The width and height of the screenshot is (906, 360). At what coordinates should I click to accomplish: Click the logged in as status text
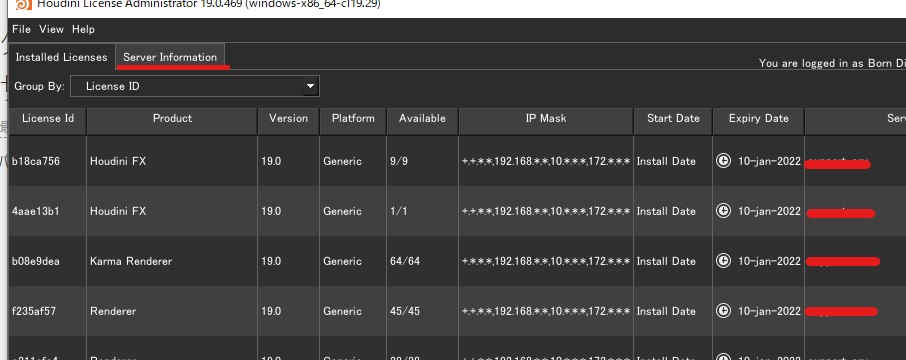832,63
